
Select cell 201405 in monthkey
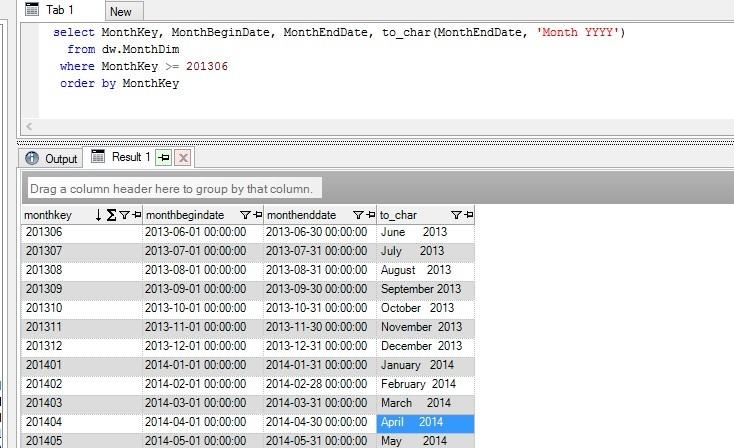coord(81,441)
